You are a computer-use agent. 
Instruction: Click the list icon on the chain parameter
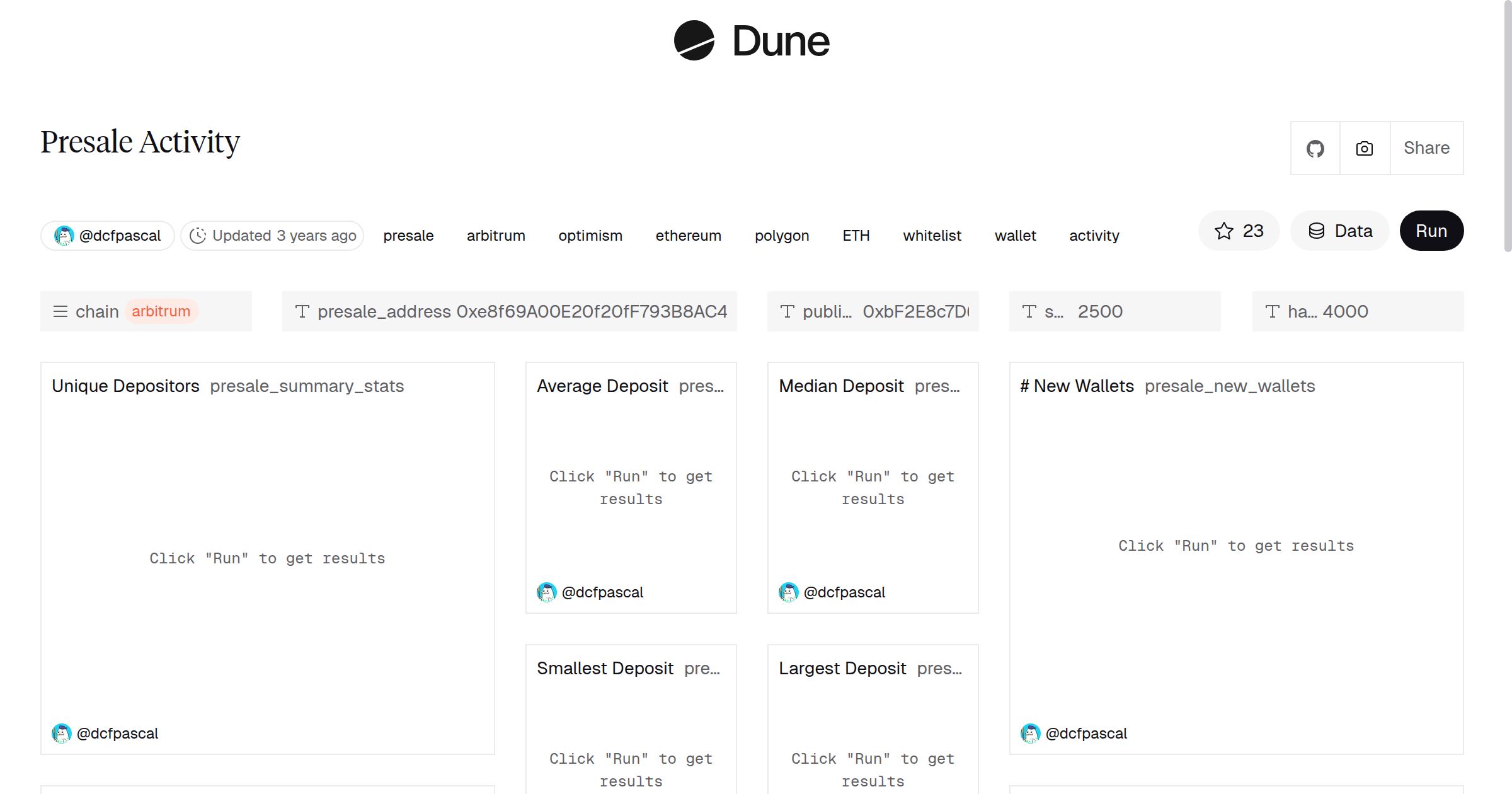point(60,311)
